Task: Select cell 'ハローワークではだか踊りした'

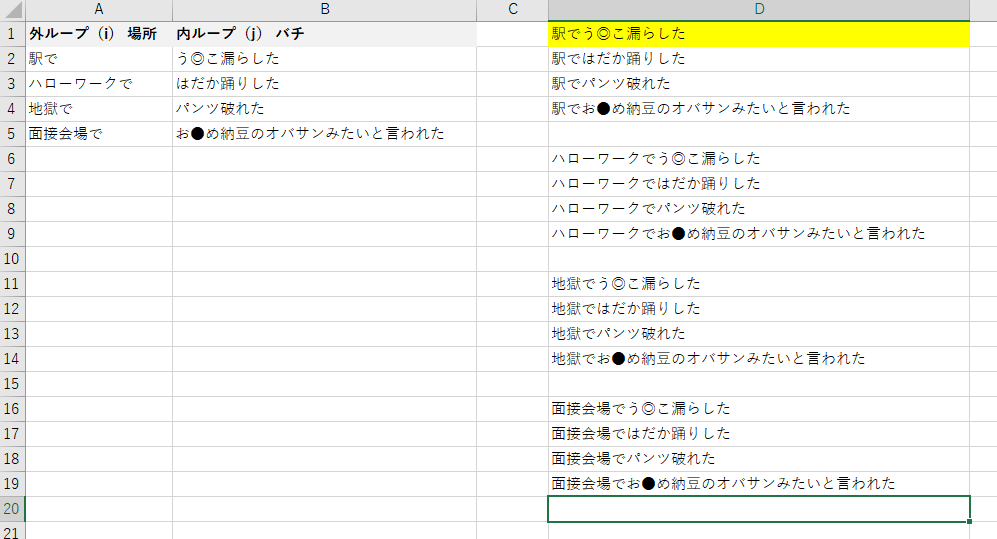Action: (x=759, y=184)
